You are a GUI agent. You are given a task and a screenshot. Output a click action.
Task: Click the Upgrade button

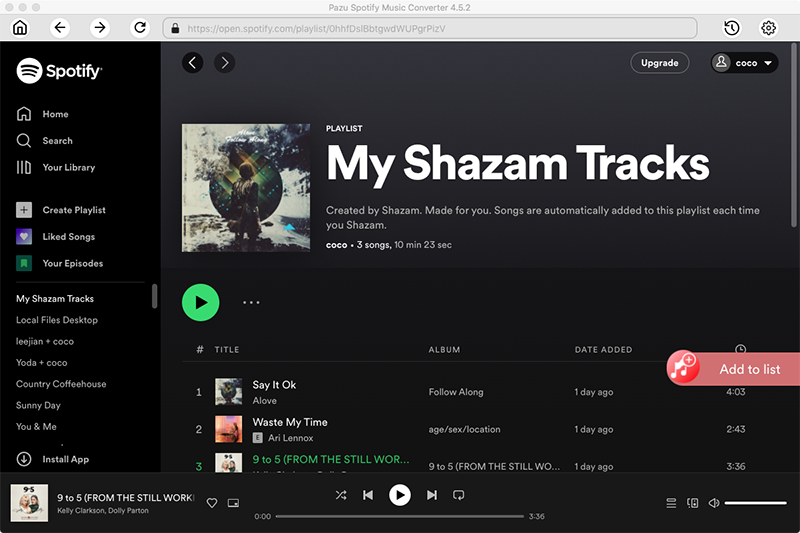pyautogui.click(x=659, y=63)
